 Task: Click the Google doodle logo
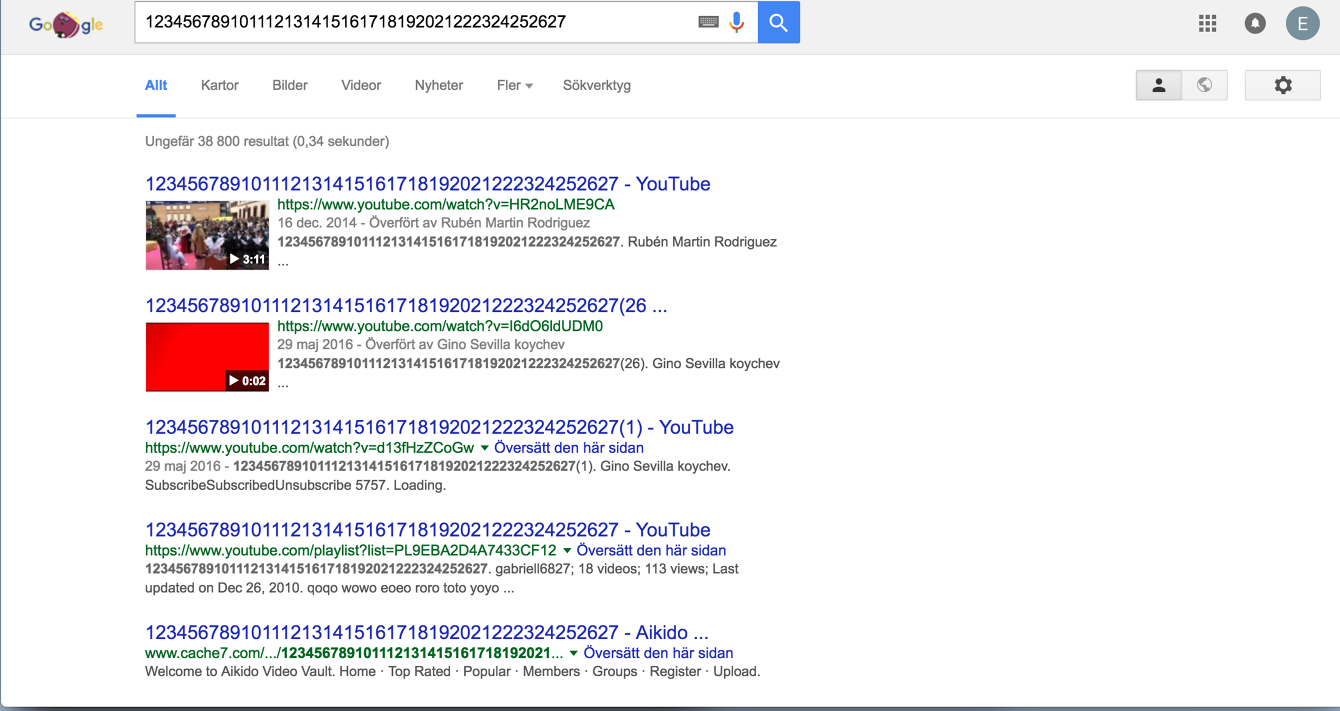point(66,24)
